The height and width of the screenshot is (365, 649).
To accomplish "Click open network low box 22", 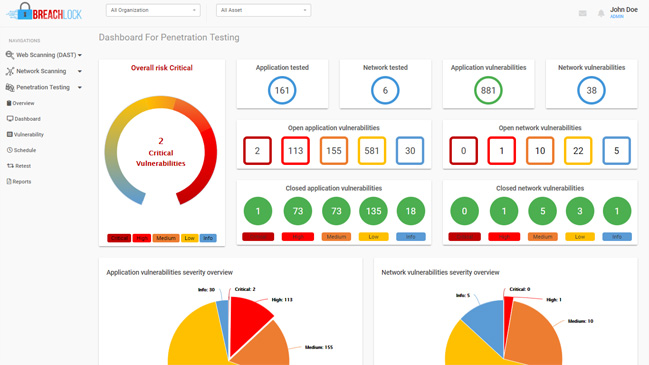I will point(578,151).
